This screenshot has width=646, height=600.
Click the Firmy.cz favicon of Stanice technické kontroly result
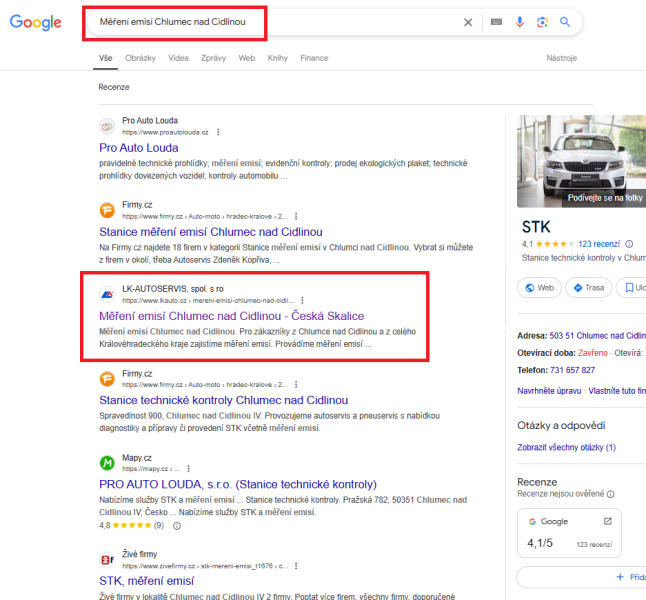tap(107, 378)
